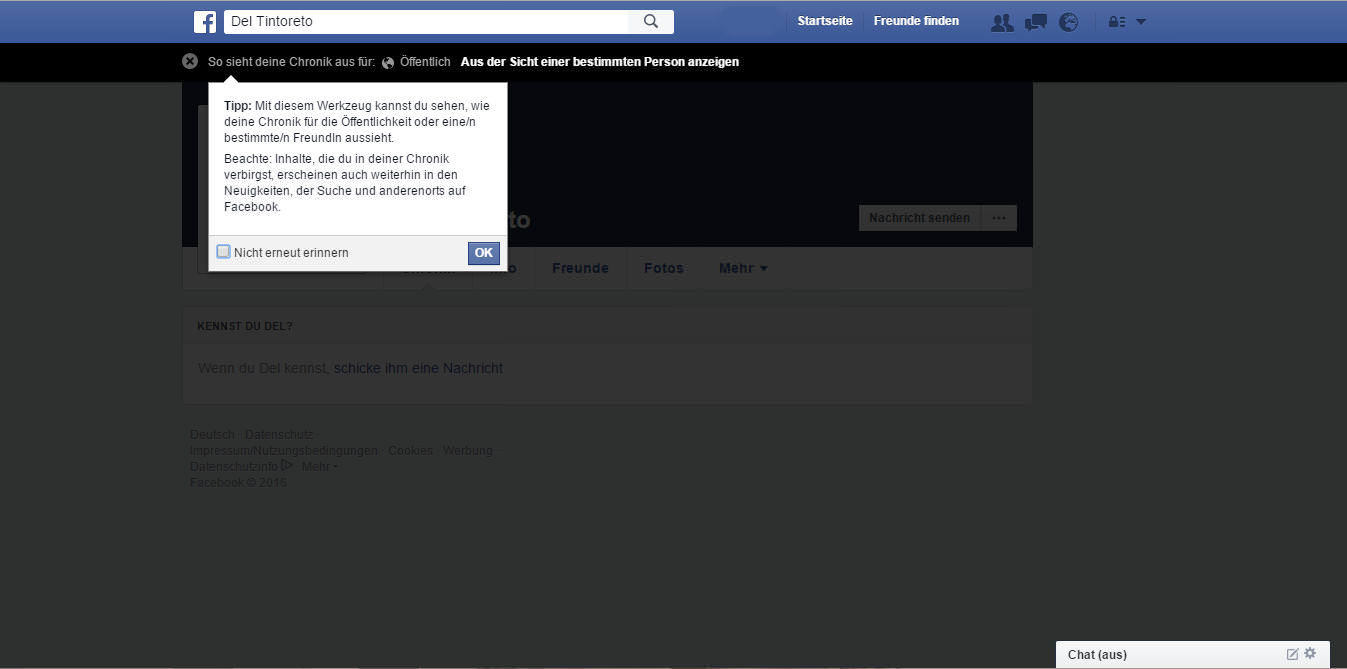Image resolution: width=1347 pixels, height=669 pixels.
Task: Click into the search field 'Del Tintoreto'
Action: pos(427,21)
